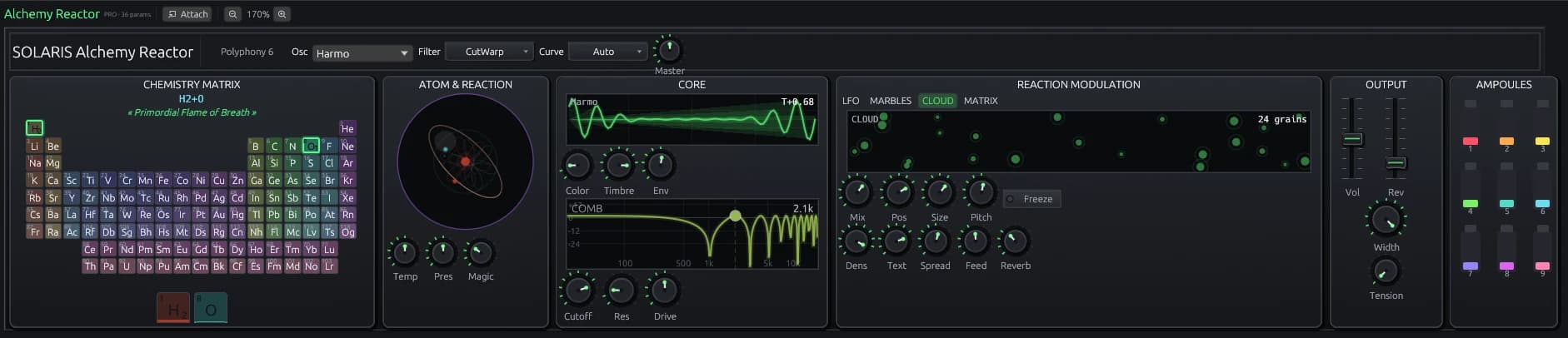Click the Ce lanthanide tile
The width and height of the screenshot is (1568, 338).
pos(90,249)
